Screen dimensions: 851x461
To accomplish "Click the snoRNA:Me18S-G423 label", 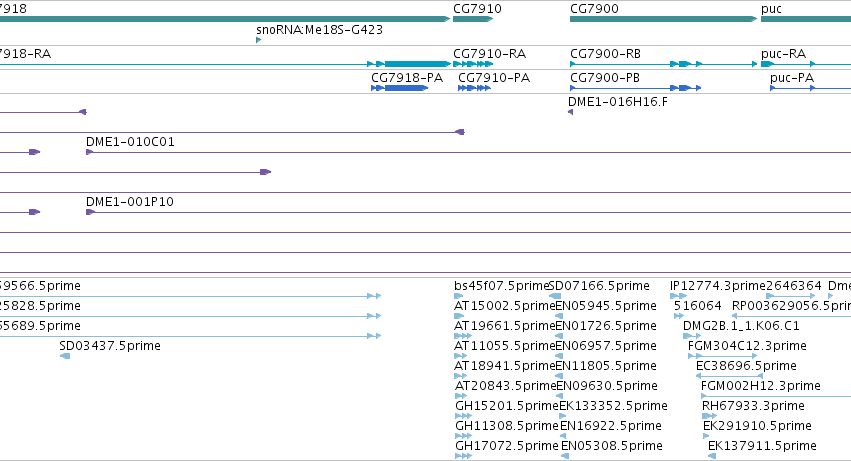I will [x=319, y=29].
